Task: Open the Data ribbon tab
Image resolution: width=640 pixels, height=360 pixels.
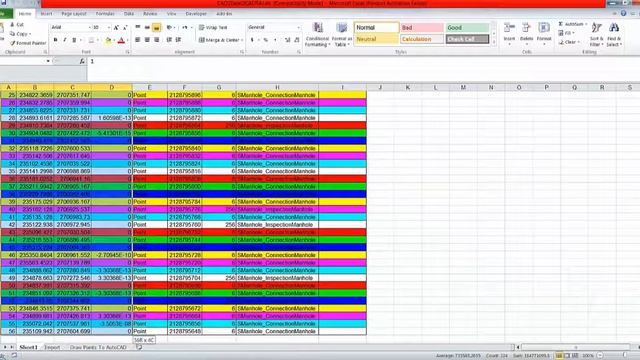Action: 129,13
